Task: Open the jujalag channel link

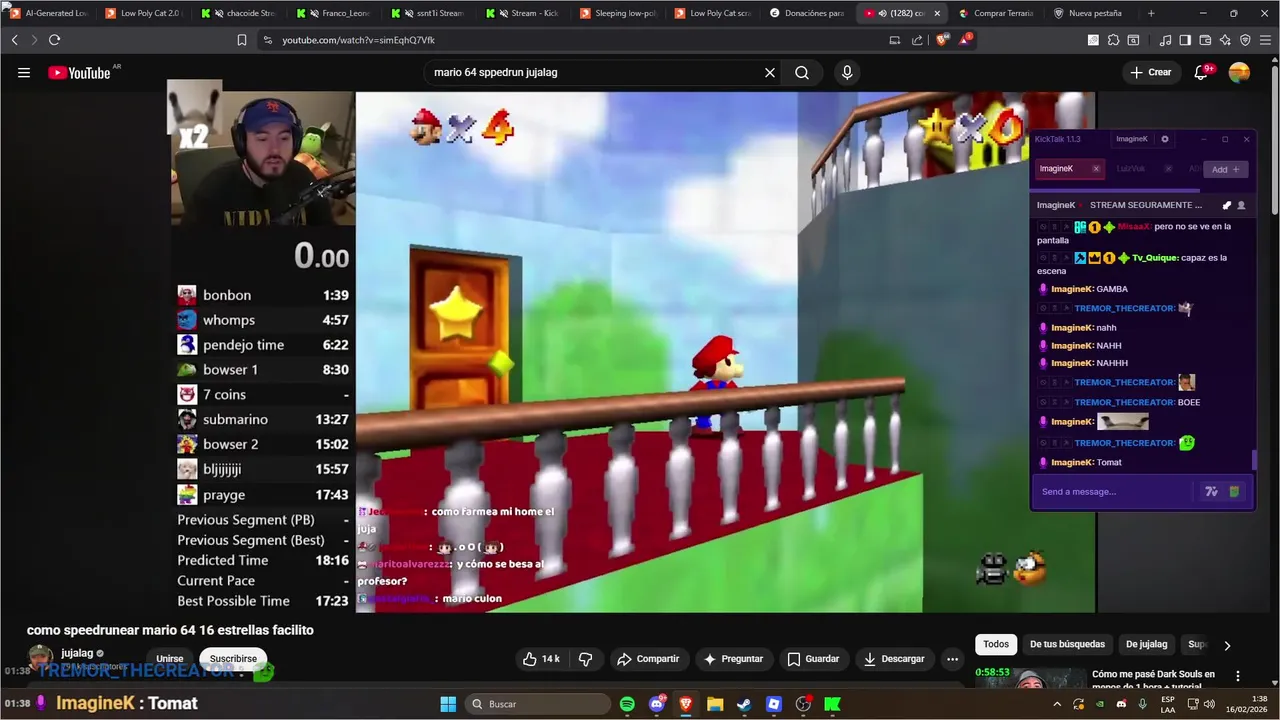Action: pos(77,653)
